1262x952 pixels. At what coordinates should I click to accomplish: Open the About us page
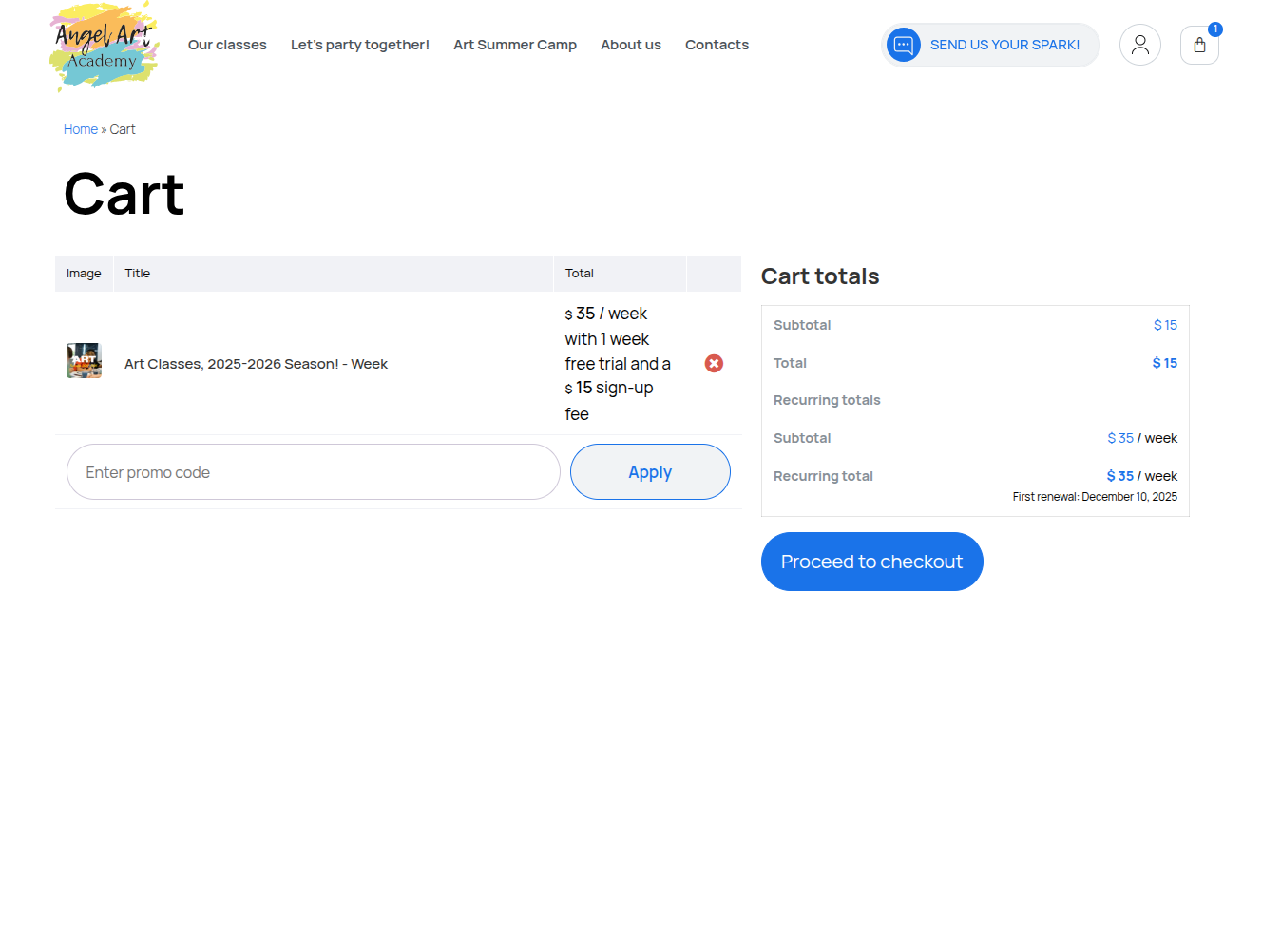tap(630, 45)
